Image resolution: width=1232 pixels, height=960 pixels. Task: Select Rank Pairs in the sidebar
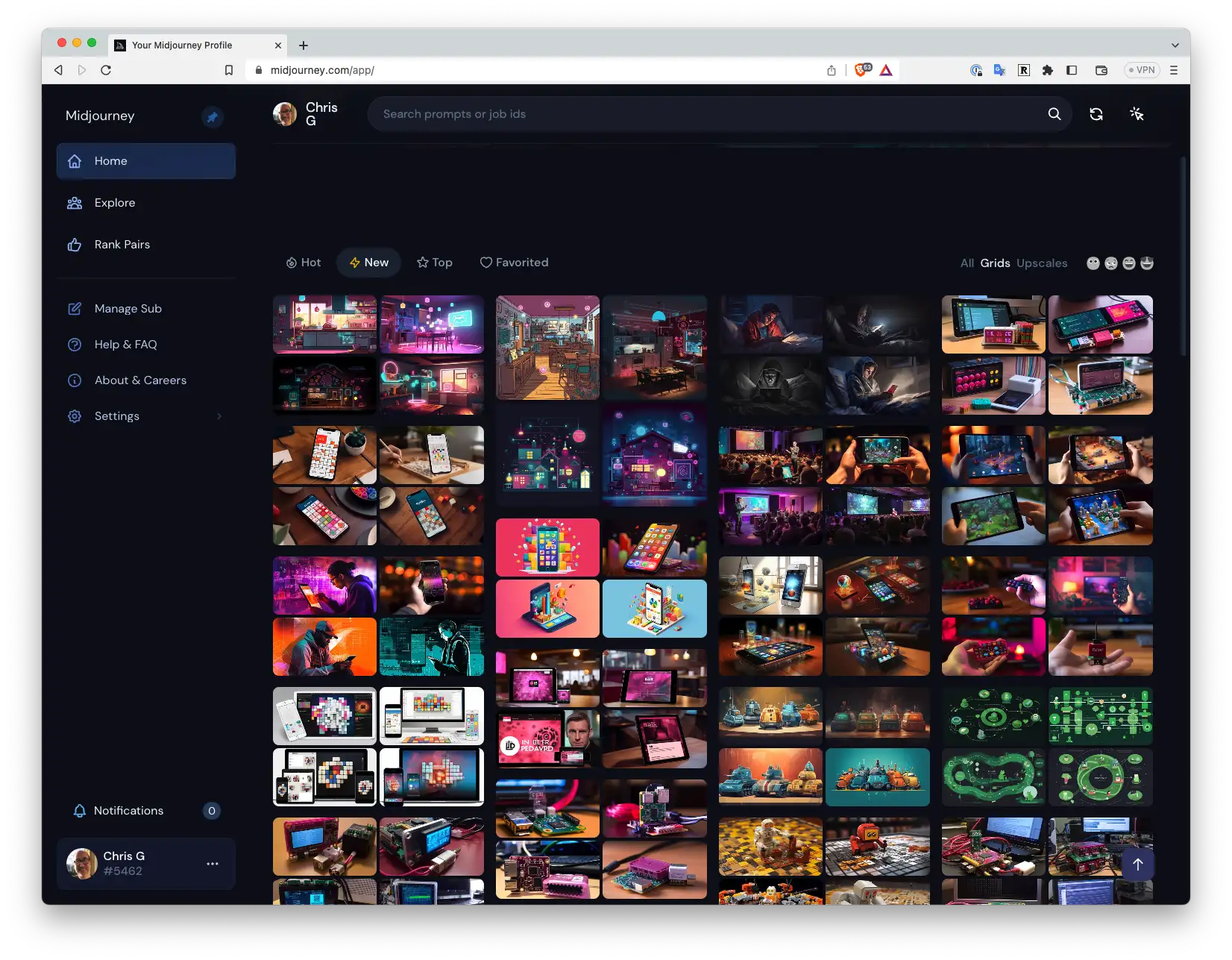[122, 244]
